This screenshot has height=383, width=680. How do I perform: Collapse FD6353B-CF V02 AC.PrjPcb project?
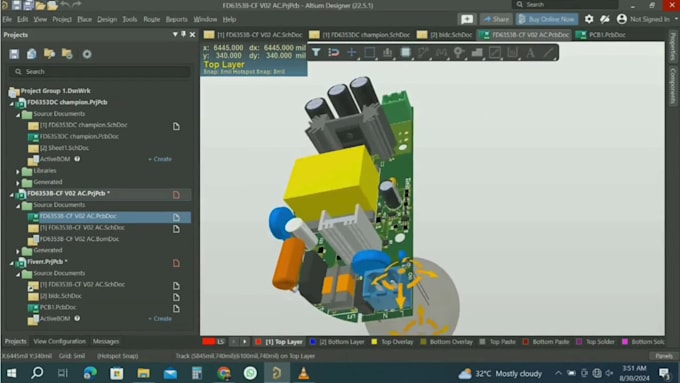pyautogui.click(x=12, y=195)
